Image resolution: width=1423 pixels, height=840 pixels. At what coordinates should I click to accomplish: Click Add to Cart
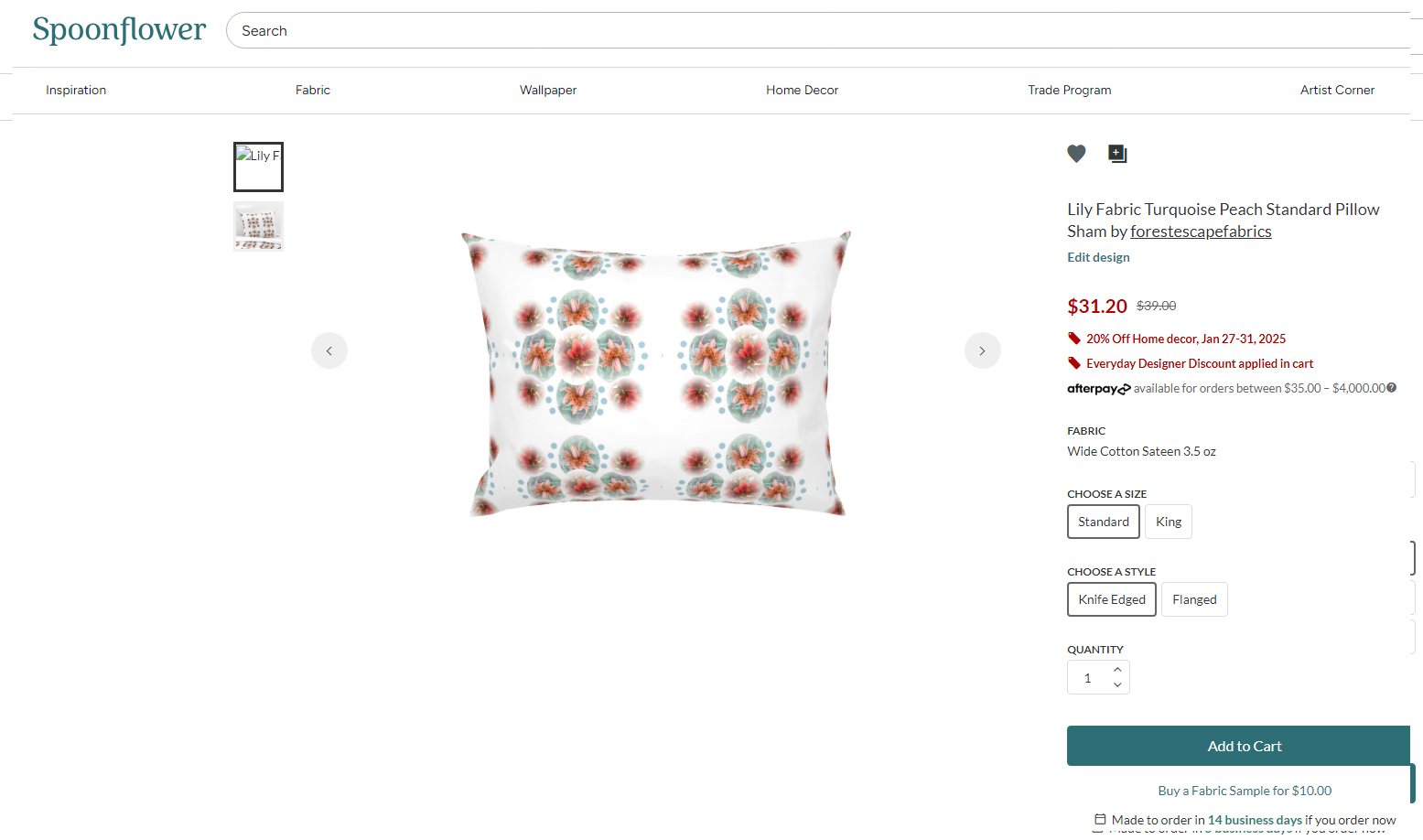coord(1238,746)
